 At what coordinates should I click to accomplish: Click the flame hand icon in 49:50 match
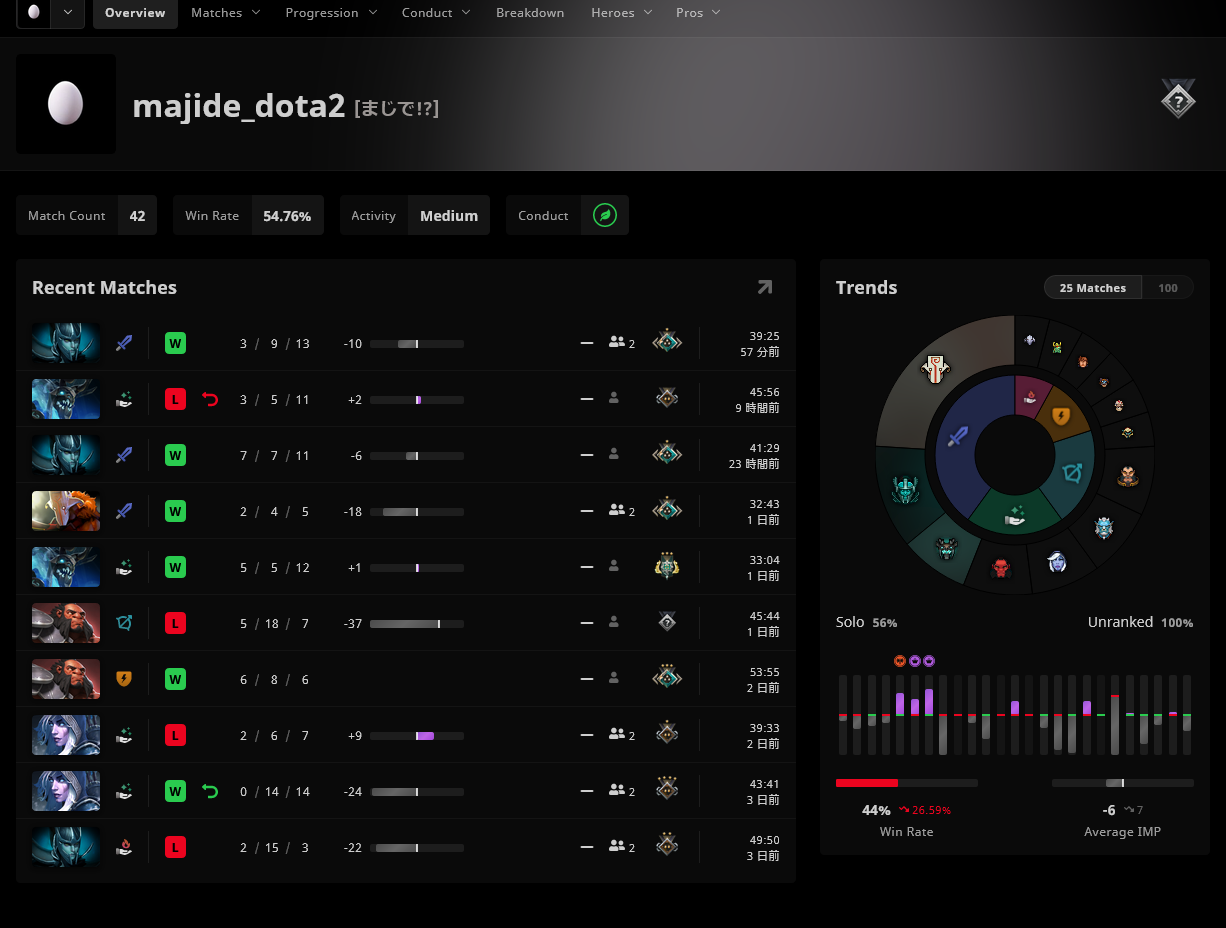(x=124, y=847)
